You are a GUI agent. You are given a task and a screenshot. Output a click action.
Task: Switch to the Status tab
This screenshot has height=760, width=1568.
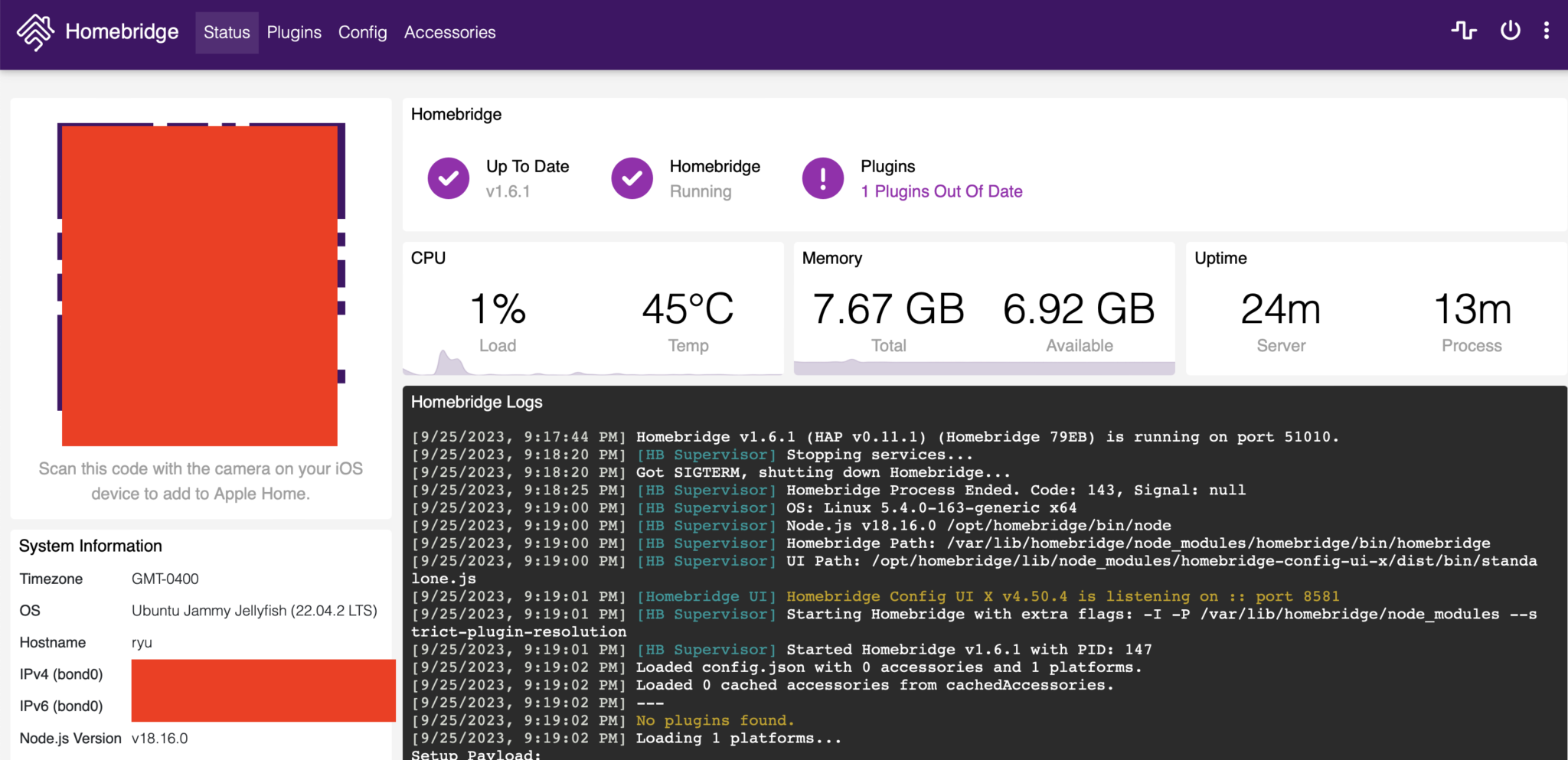coord(227,32)
